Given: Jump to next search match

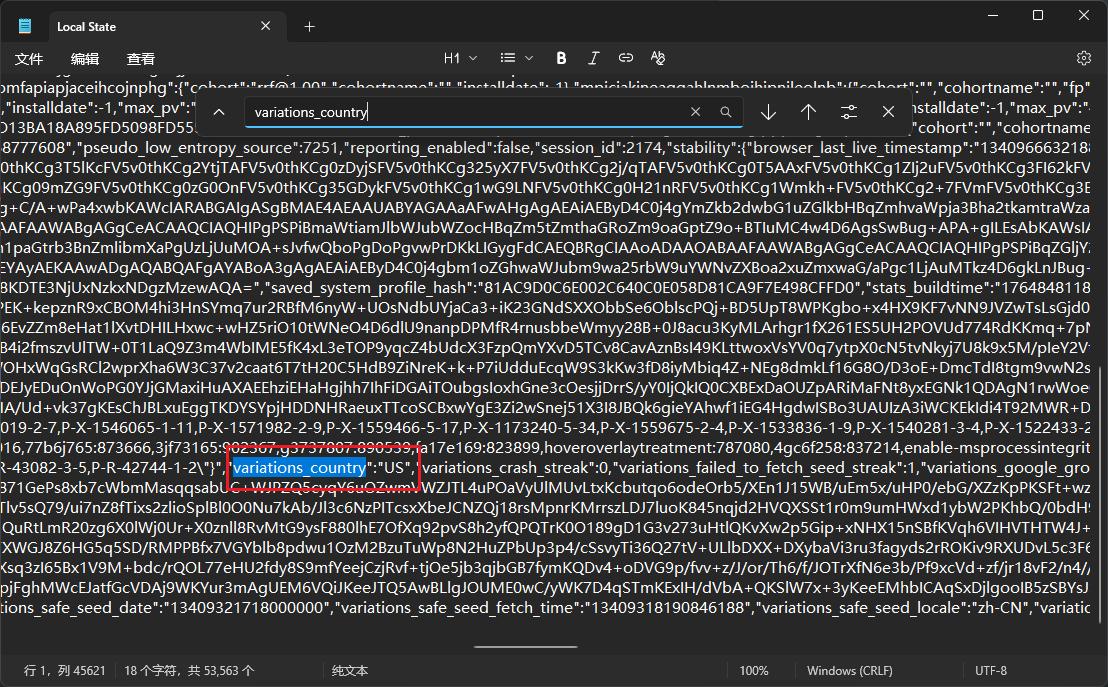Looking at the screenshot, I should click(x=768, y=112).
